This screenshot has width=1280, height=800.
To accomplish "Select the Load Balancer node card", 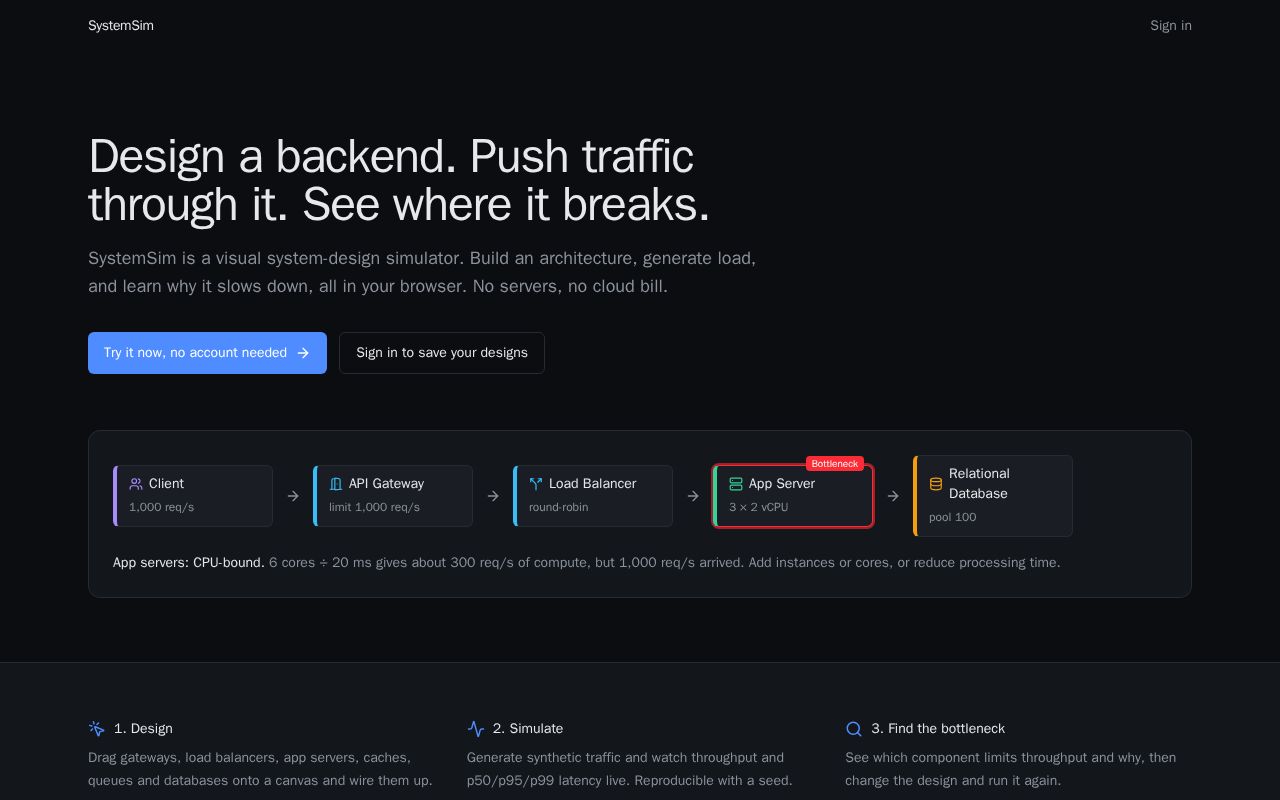I will click(x=593, y=496).
